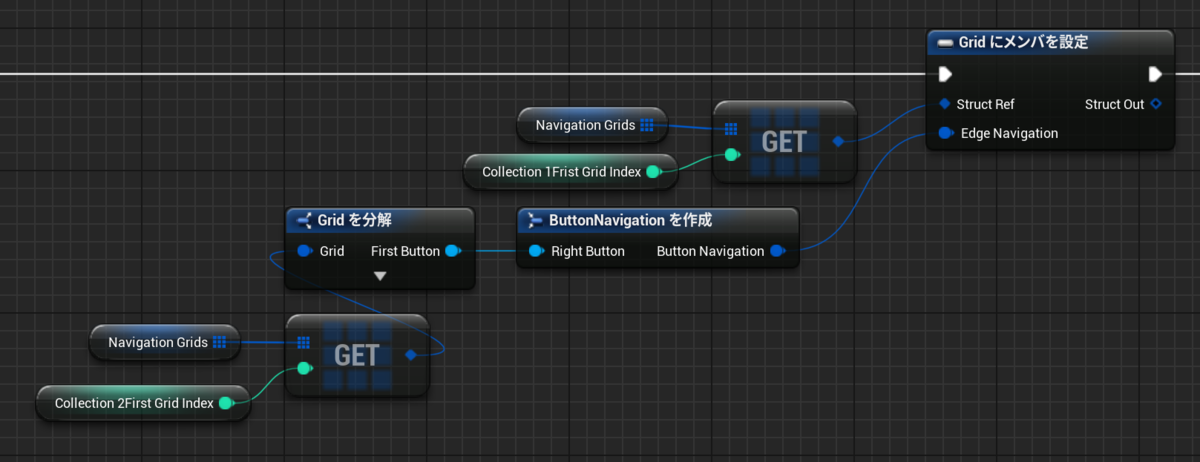Select the 'Grid を分解' node header

tap(380, 220)
